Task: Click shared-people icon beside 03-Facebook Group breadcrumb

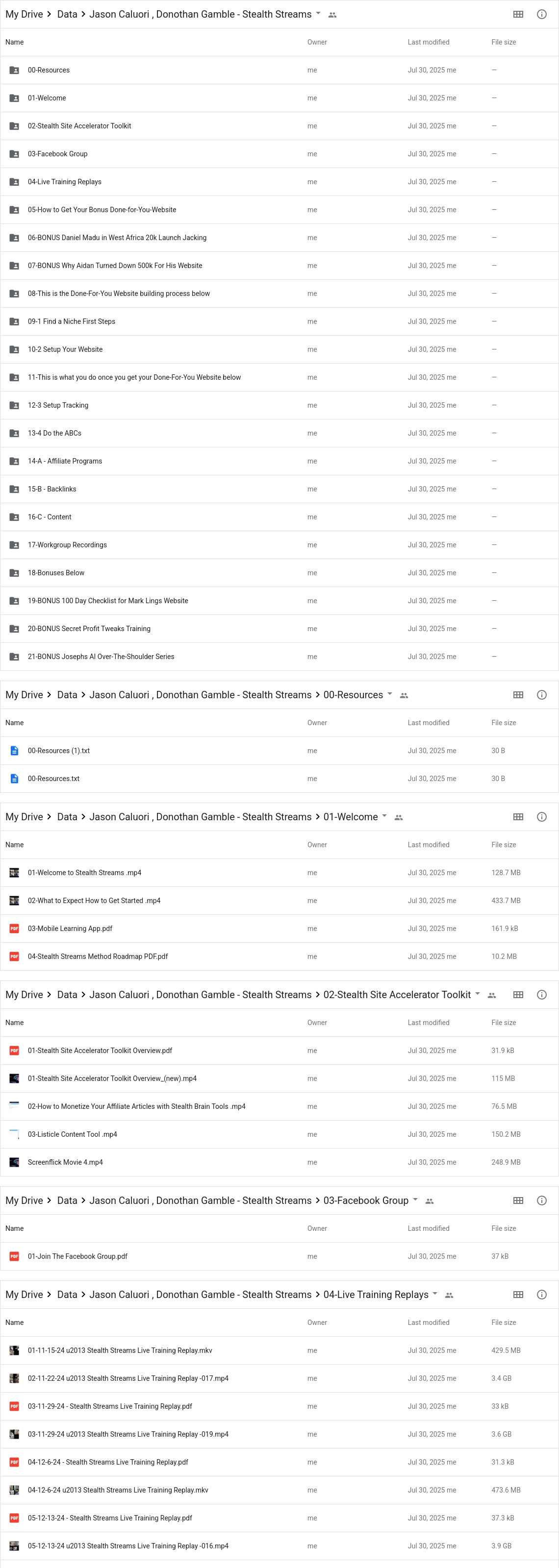Action: tap(429, 1200)
